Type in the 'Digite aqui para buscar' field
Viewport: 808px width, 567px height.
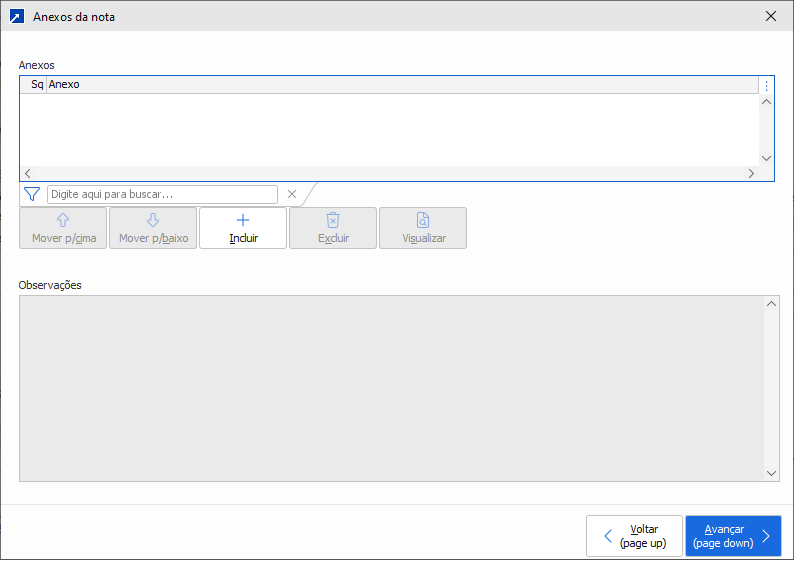point(162,194)
